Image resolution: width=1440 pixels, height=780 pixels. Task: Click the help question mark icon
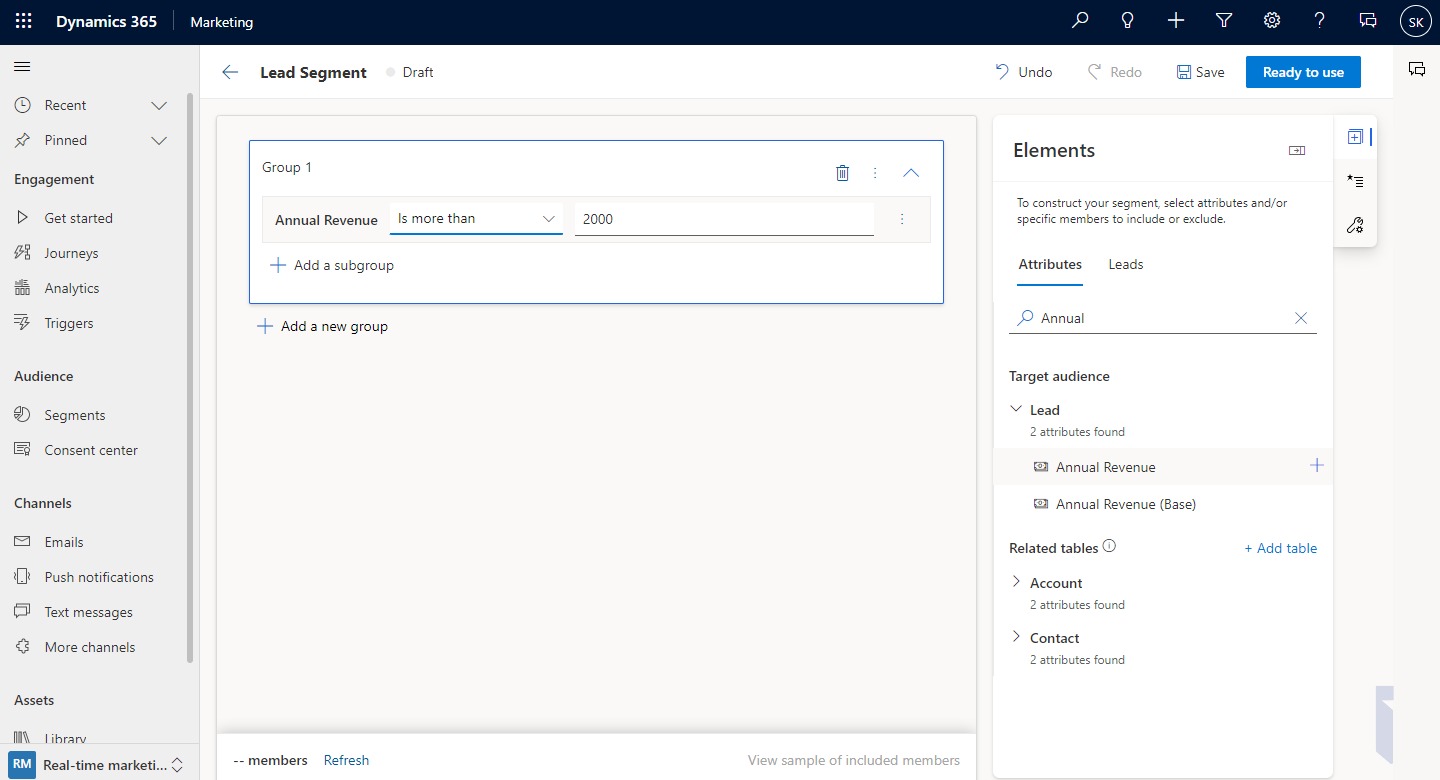point(1319,20)
